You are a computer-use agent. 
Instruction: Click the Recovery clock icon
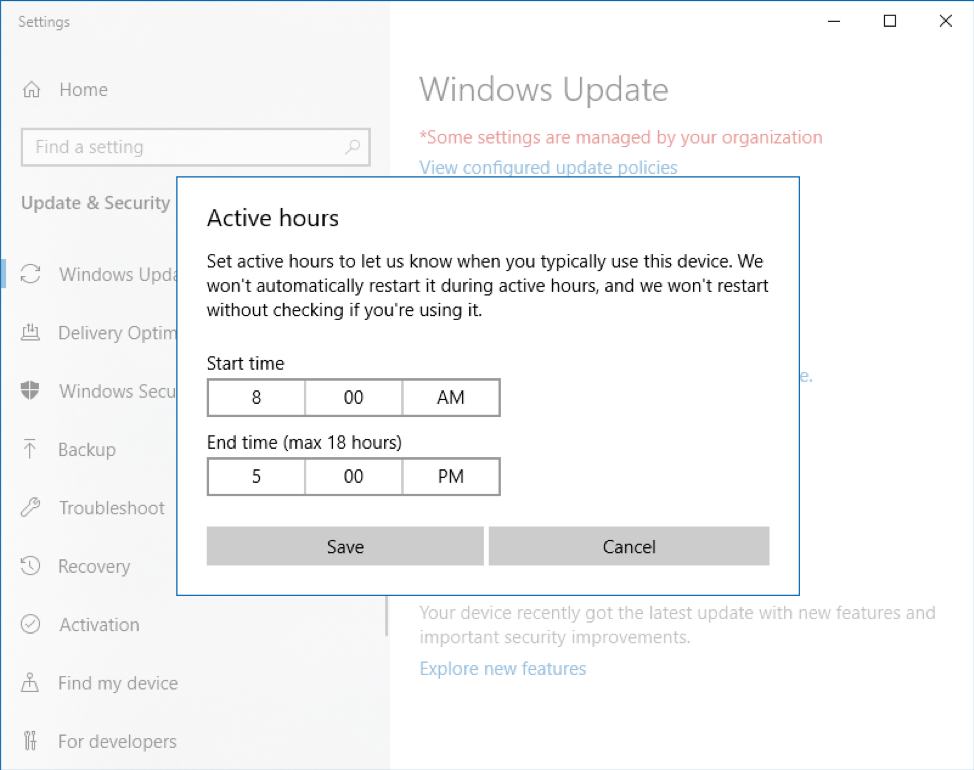click(31, 567)
